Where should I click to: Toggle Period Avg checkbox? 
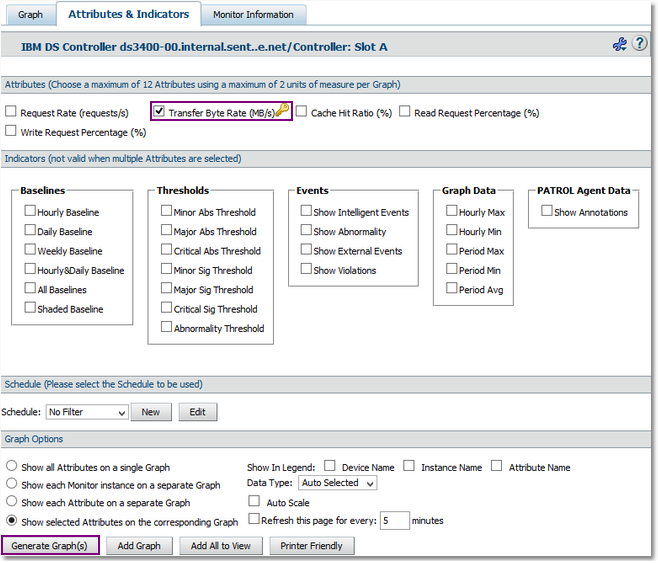pos(452,288)
